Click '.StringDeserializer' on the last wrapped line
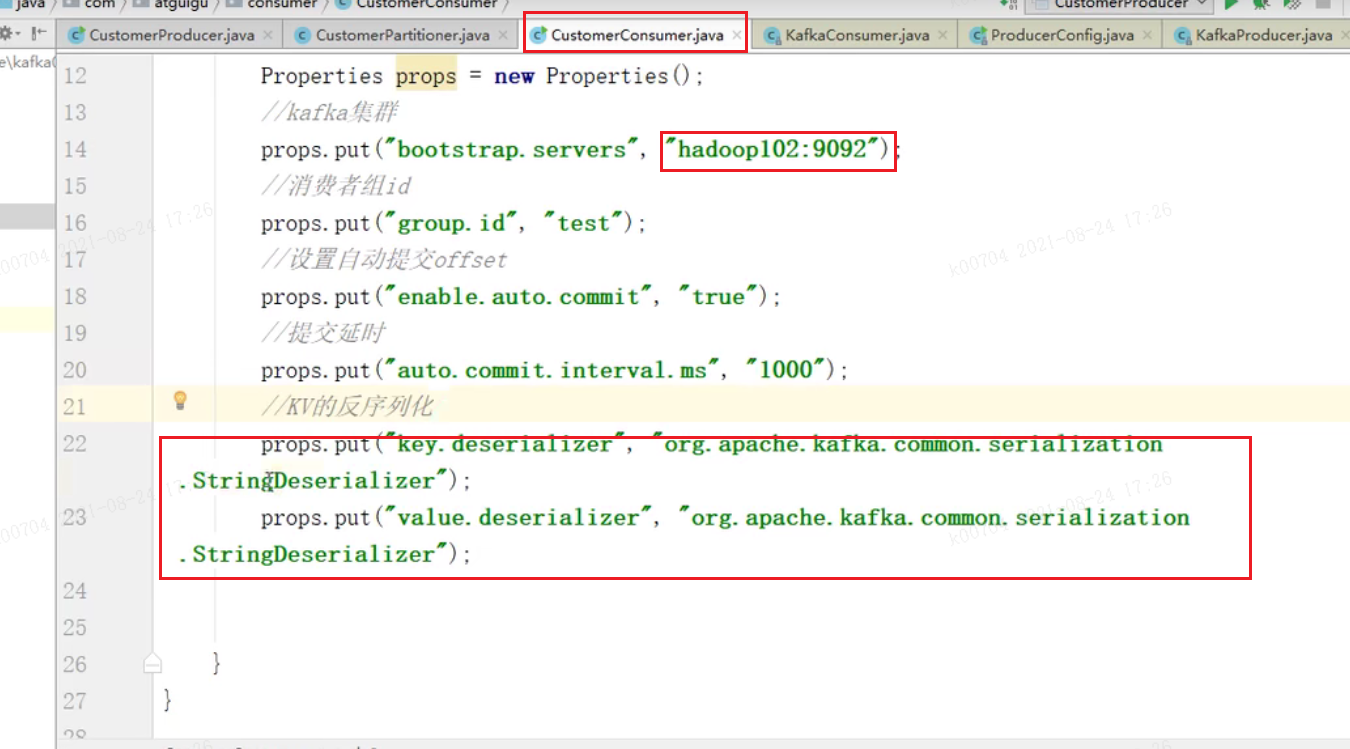 click(307, 554)
